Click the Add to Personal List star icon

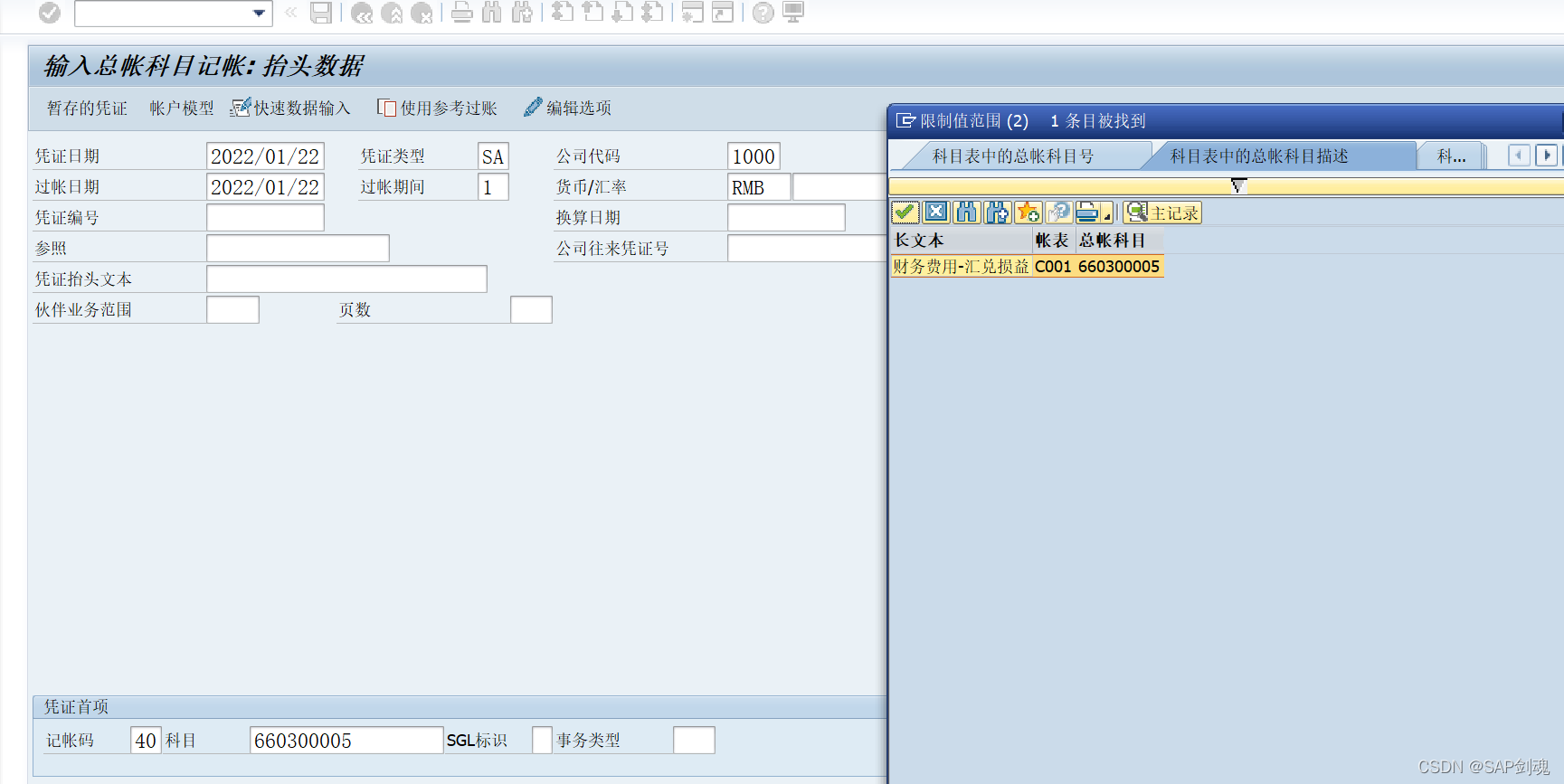point(1028,213)
